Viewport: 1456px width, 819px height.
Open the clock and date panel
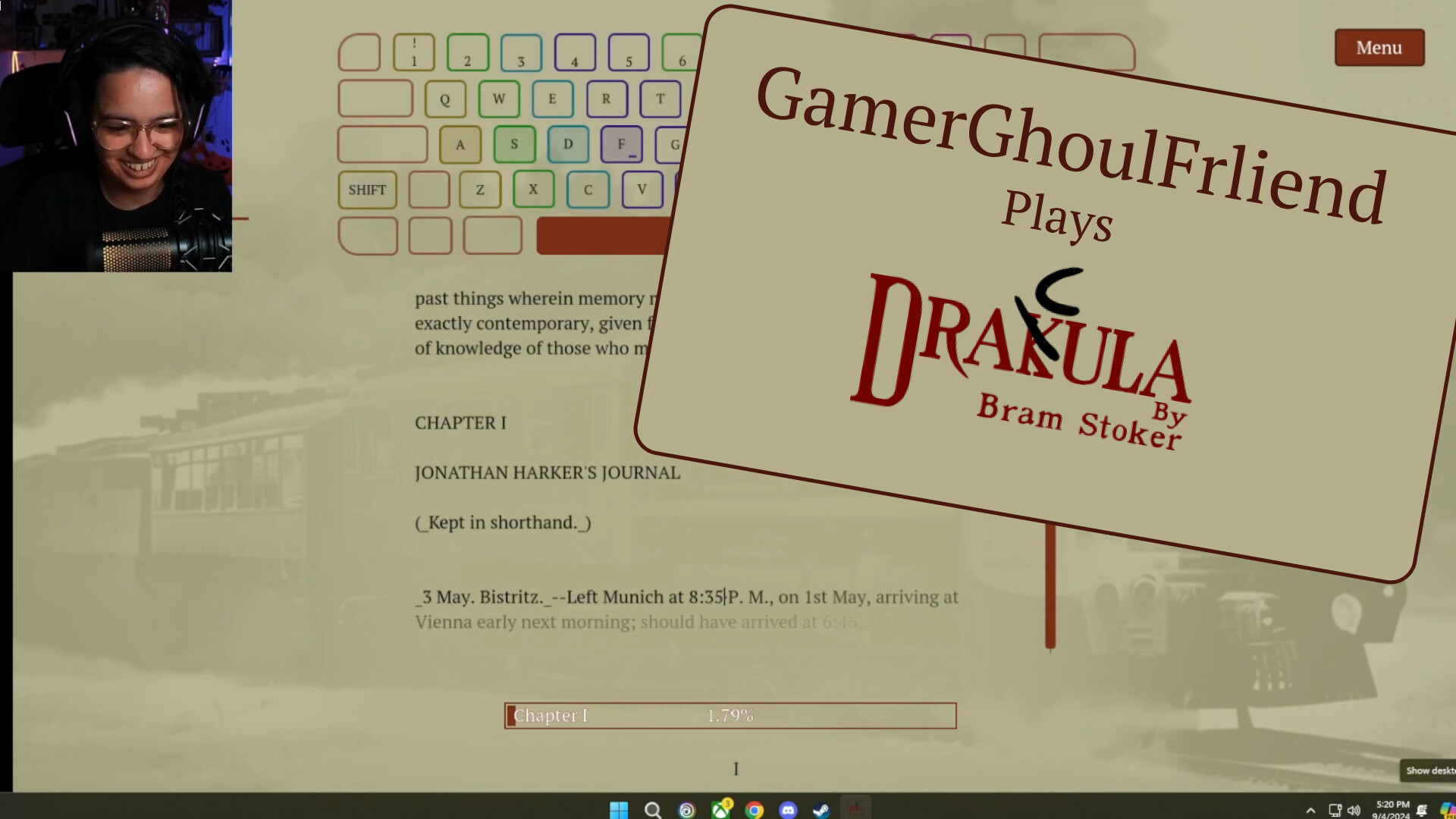(1392, 809)
